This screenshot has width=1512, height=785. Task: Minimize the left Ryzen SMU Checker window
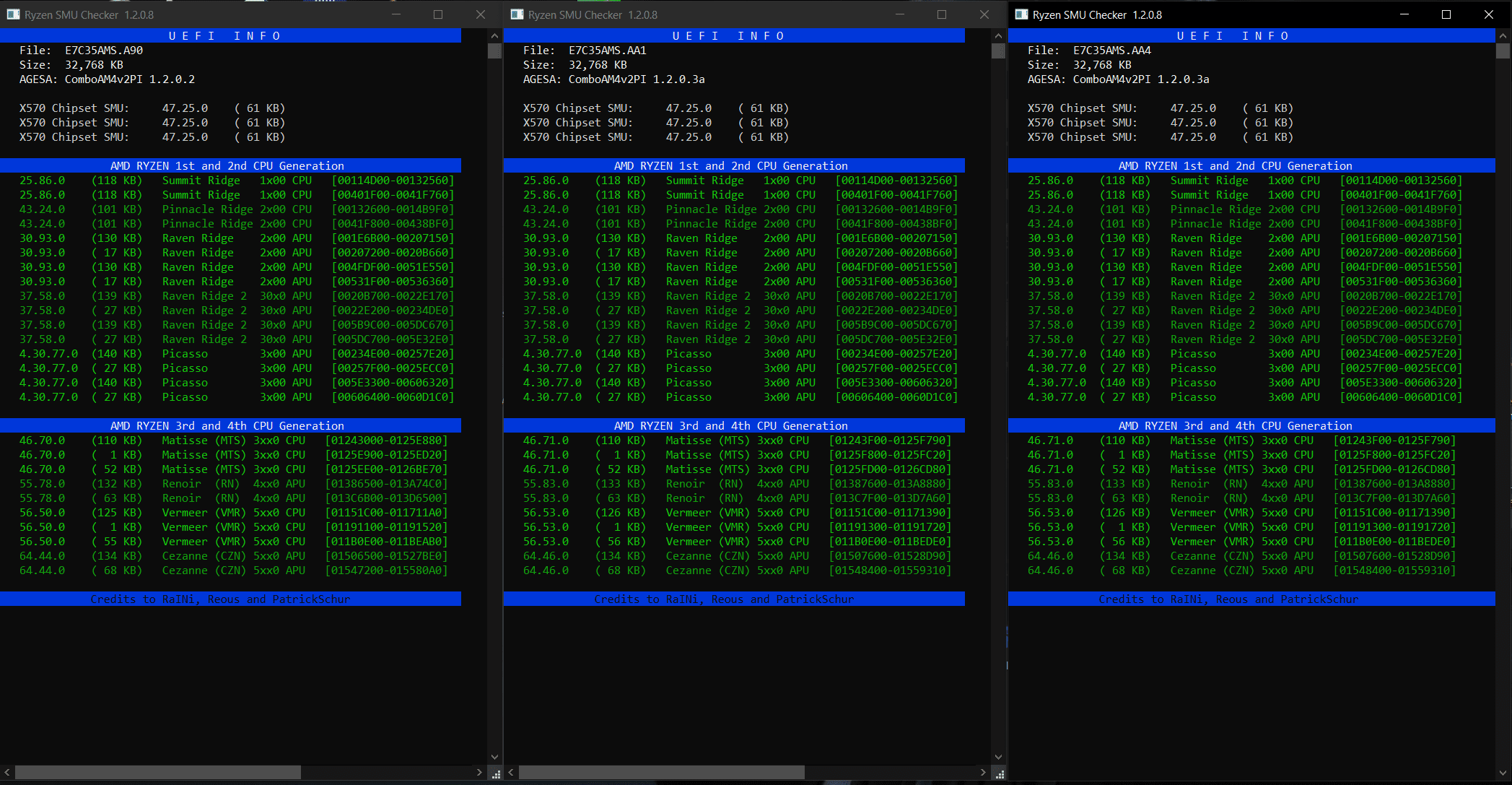396,14
